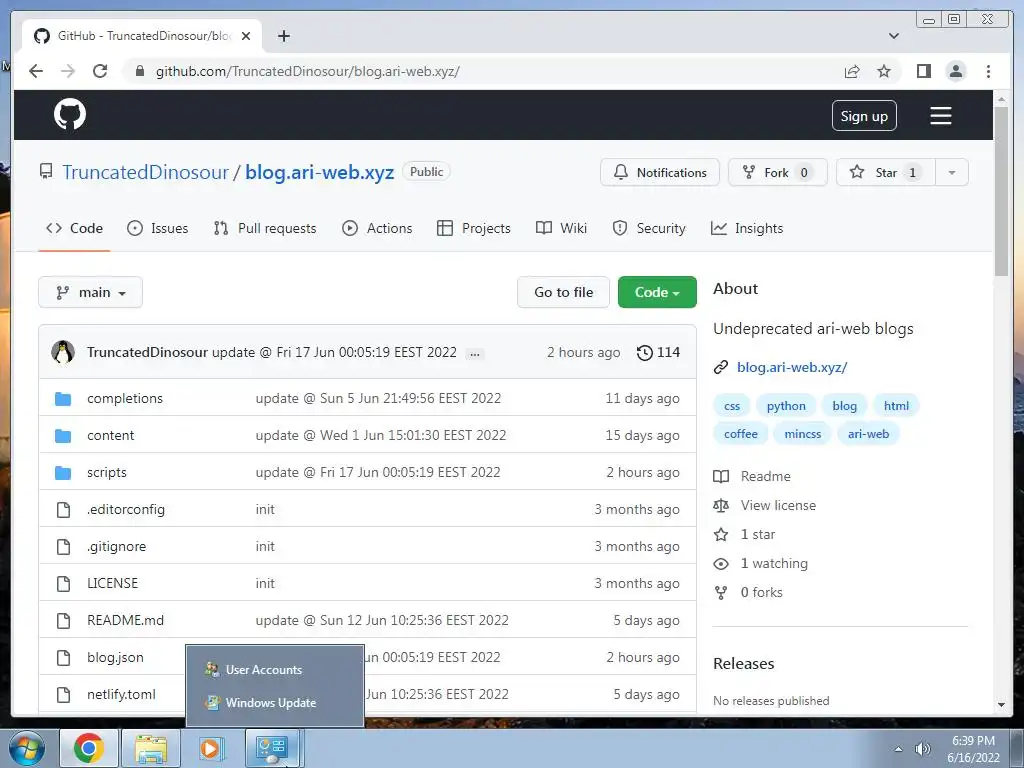This screenshot has width=1024, height=768.
Task: Switch to the Code tab
Action: coord(74,229)
